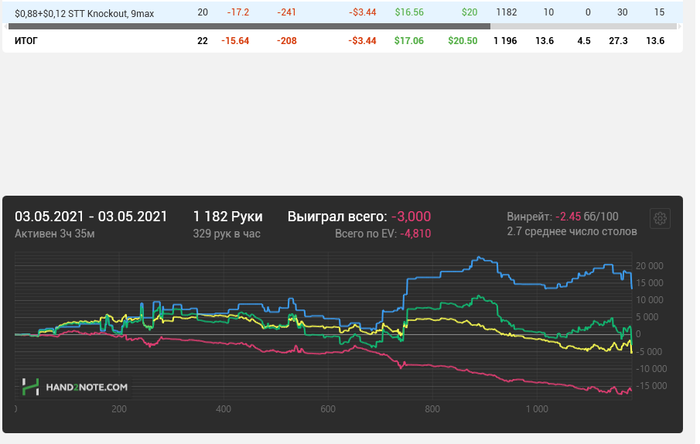Click the $20 cell in the Knockout row
Screen dimensions: 700x444
(x=469, y=12)
